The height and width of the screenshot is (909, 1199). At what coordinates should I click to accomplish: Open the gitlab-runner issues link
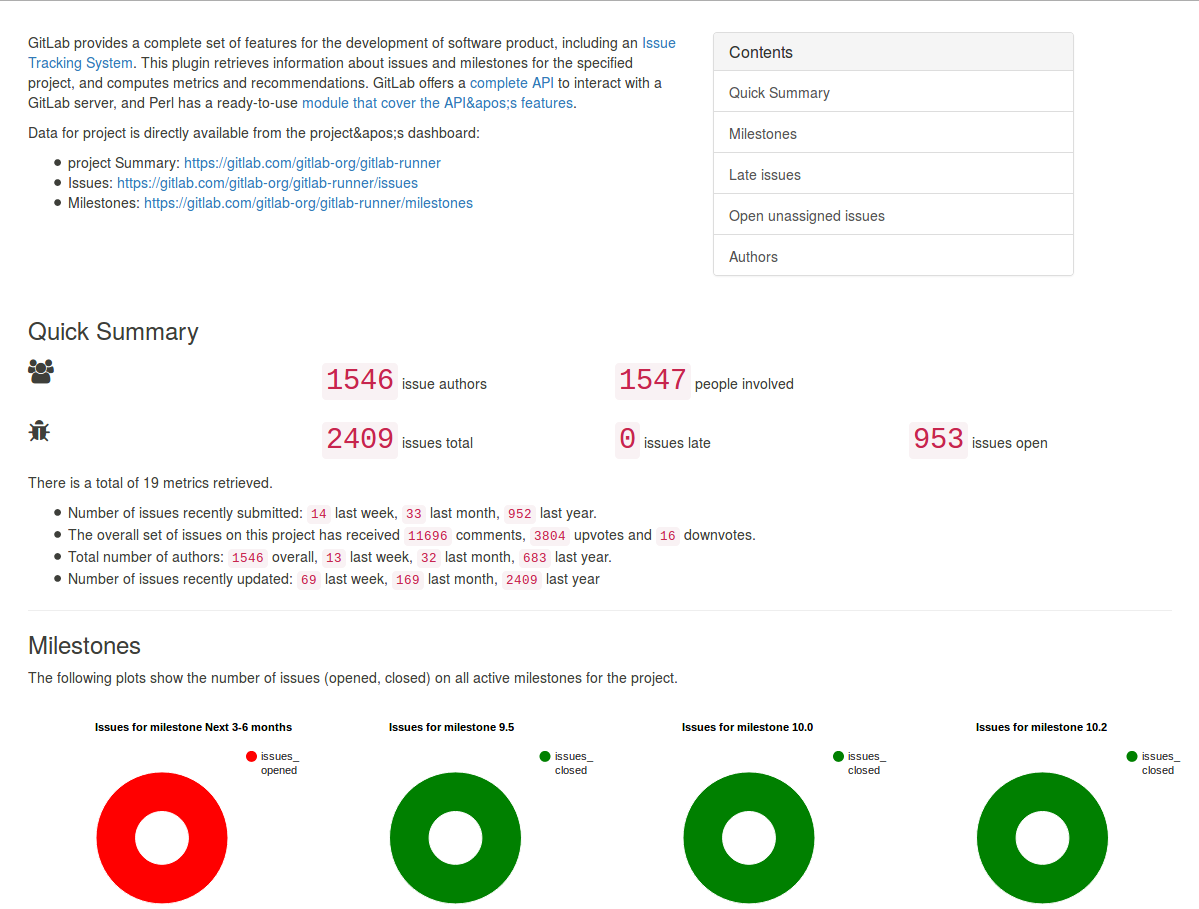267,183
